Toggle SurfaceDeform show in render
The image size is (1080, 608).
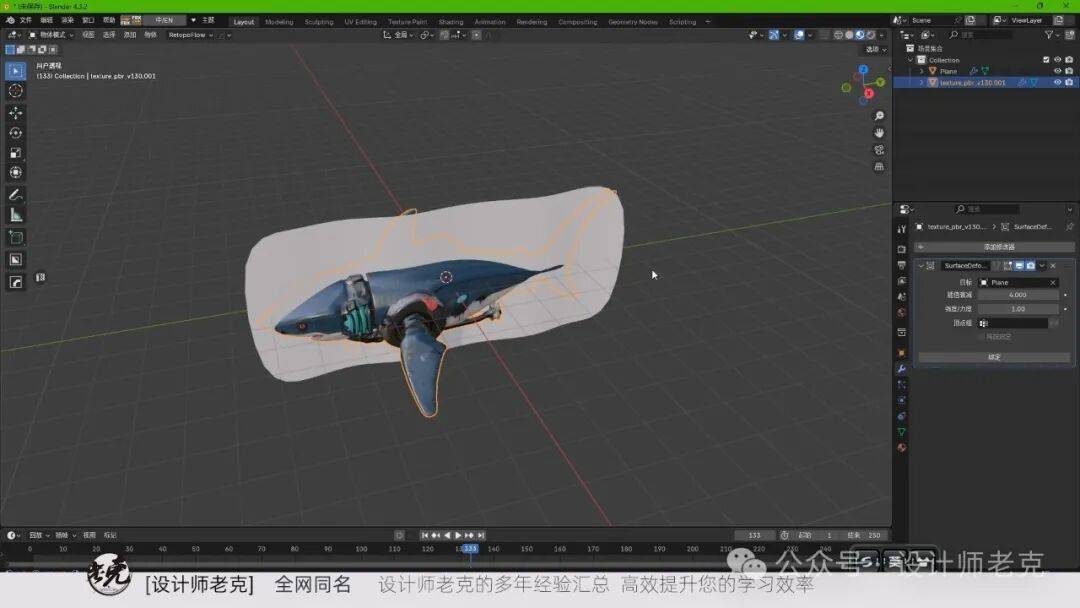click(1030, 266)
